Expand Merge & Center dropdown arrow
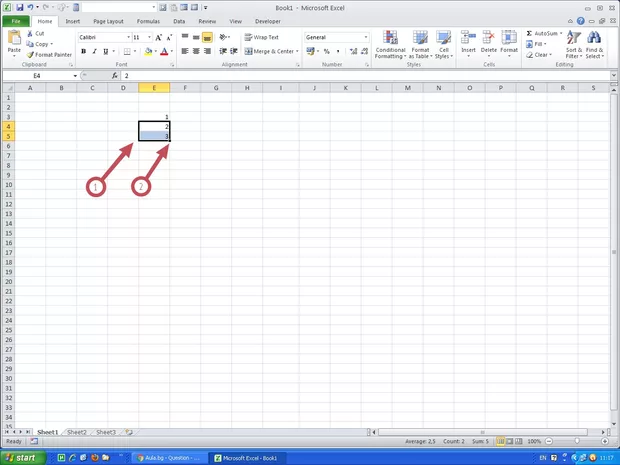This screenshot has width=620, height=465. [297, 51]
